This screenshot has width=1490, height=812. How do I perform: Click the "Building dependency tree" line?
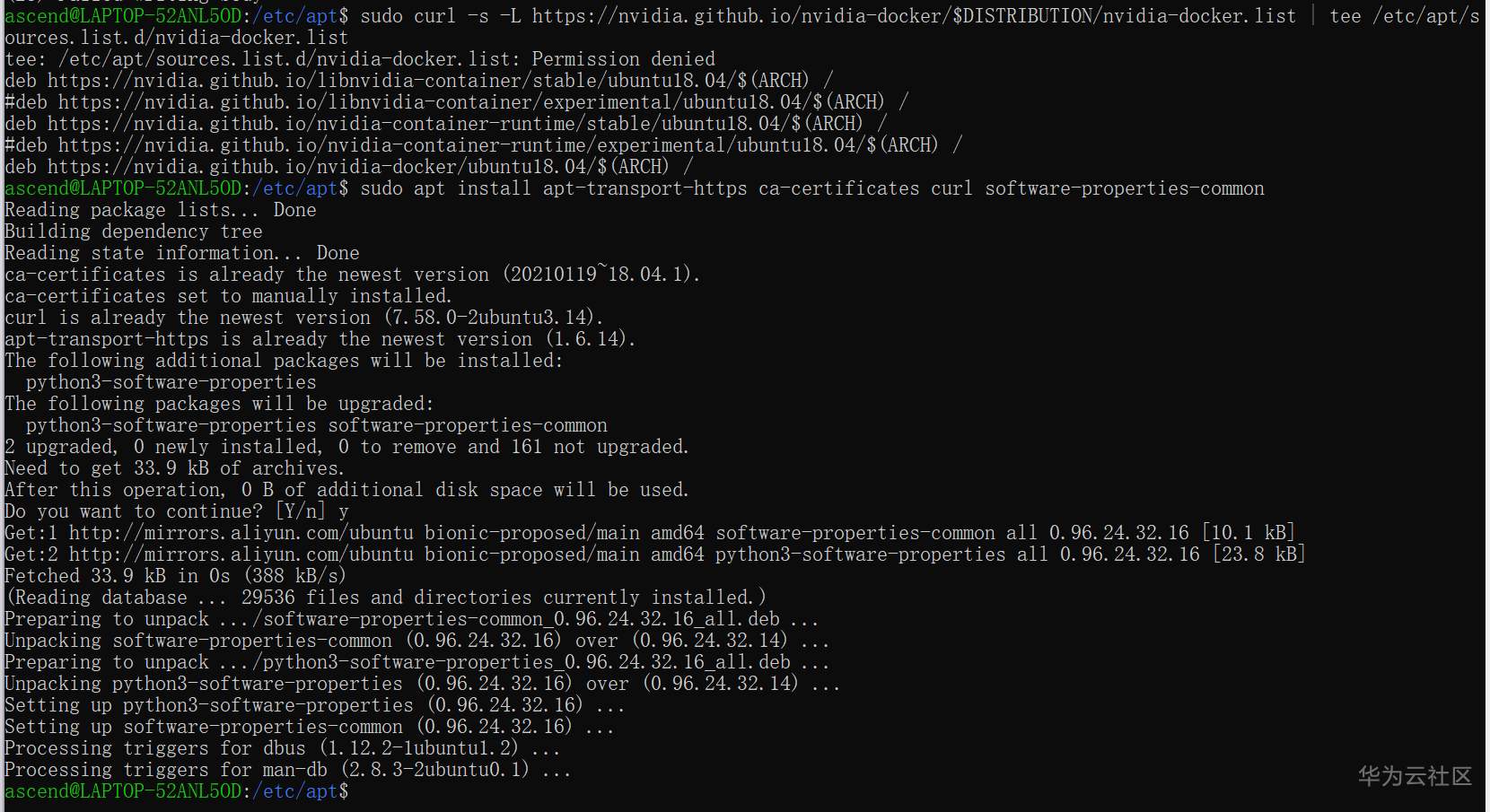(x=133, y=231)
